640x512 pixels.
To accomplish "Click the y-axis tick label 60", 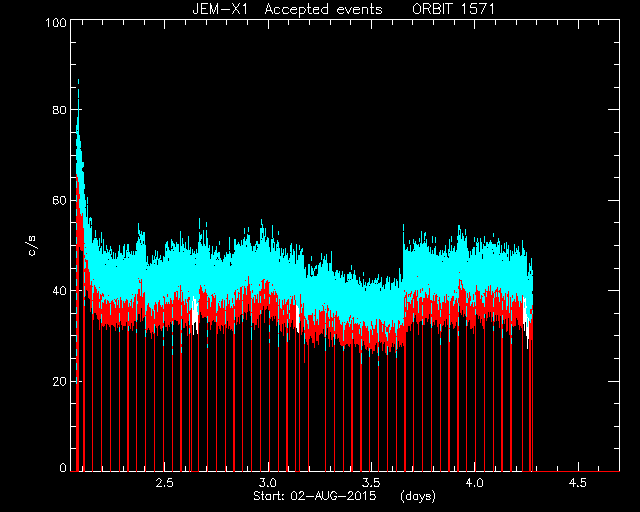I will pyautogui.click(x=60, y=200).
